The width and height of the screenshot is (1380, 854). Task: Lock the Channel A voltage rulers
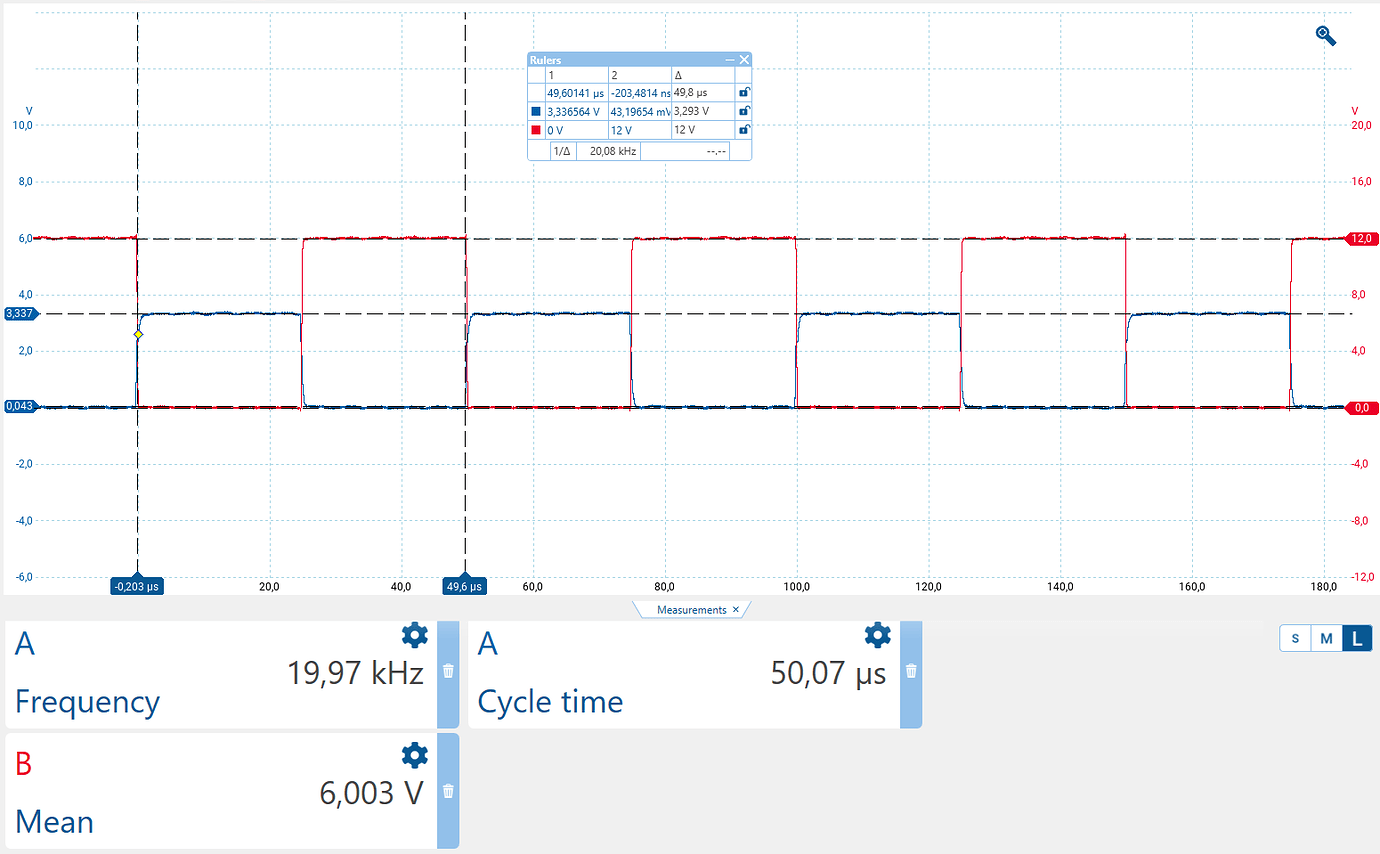click(x=744, y=111)
